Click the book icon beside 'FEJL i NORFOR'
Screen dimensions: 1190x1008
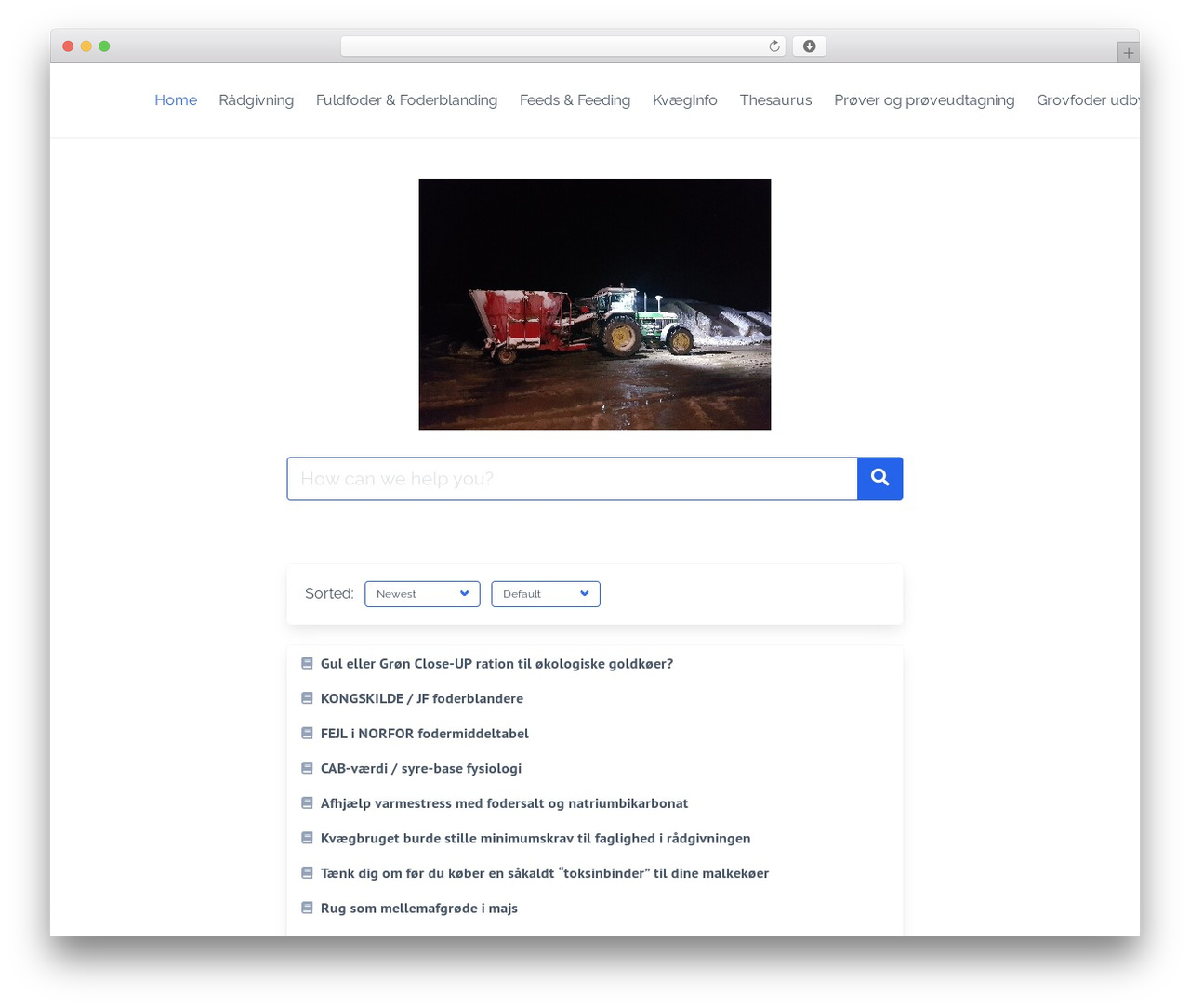tap(307, 734)
